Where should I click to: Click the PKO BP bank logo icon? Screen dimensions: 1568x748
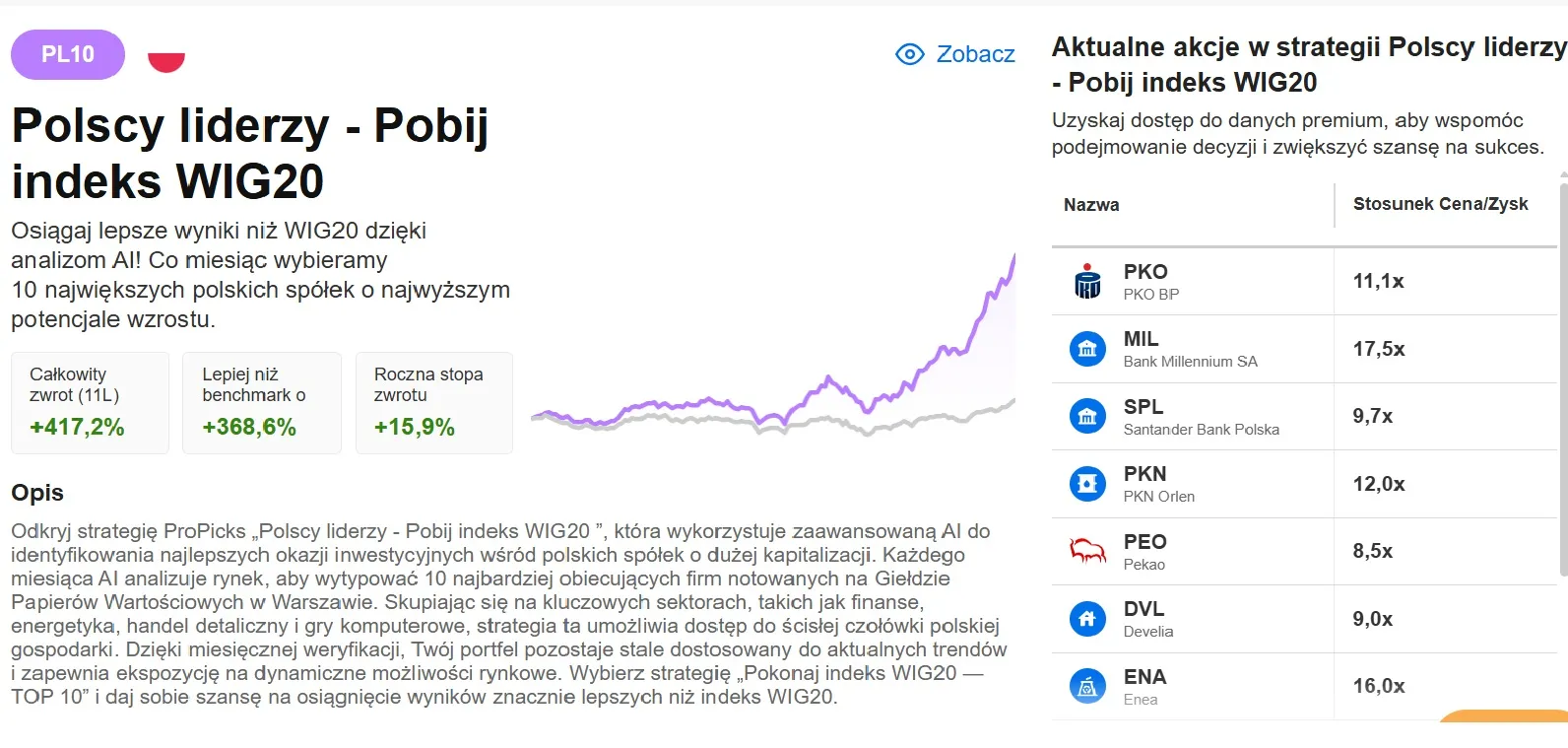pyautogui.click(x=1087, y=280)
